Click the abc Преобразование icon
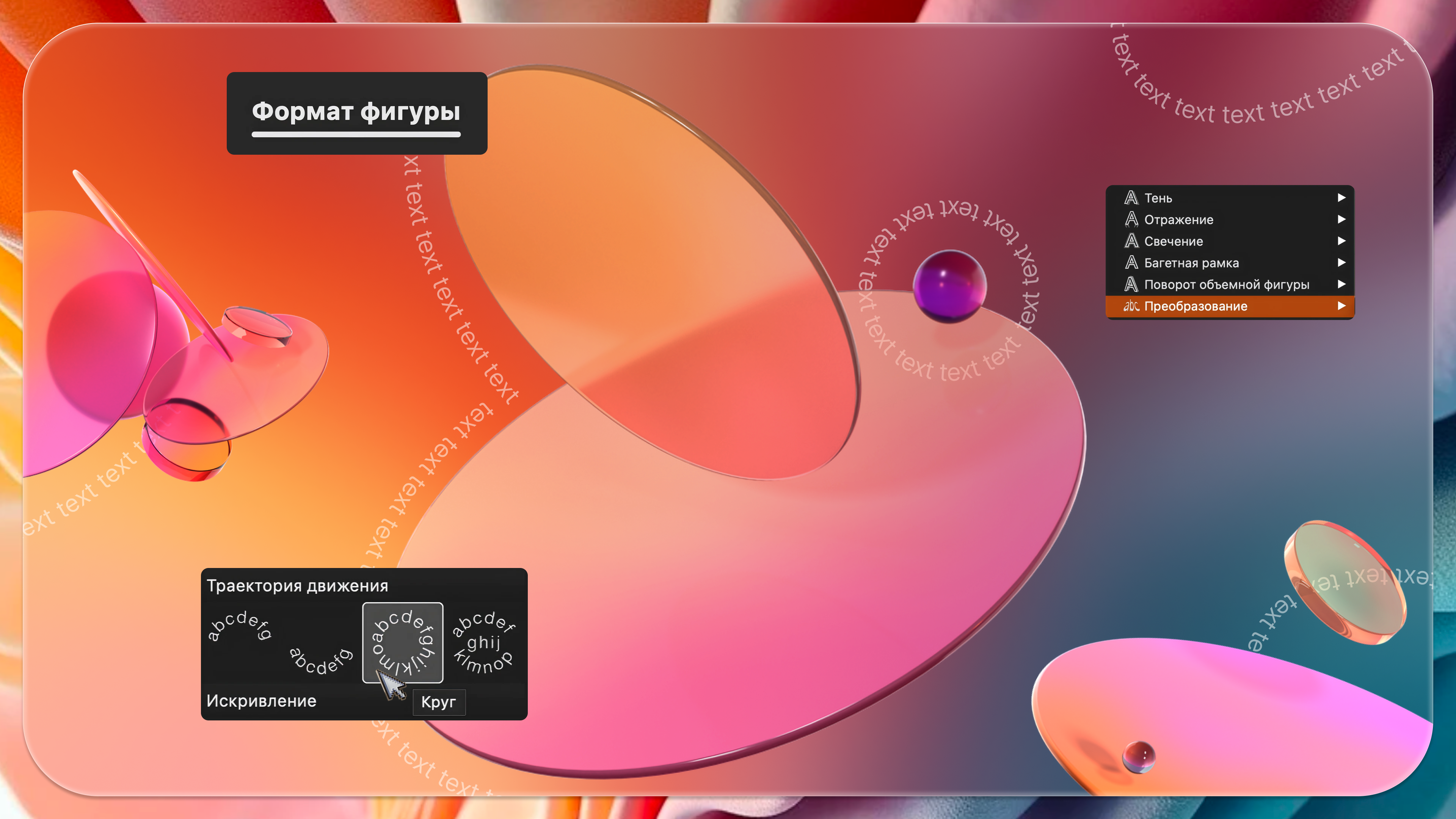 [x=1131, y=306]
